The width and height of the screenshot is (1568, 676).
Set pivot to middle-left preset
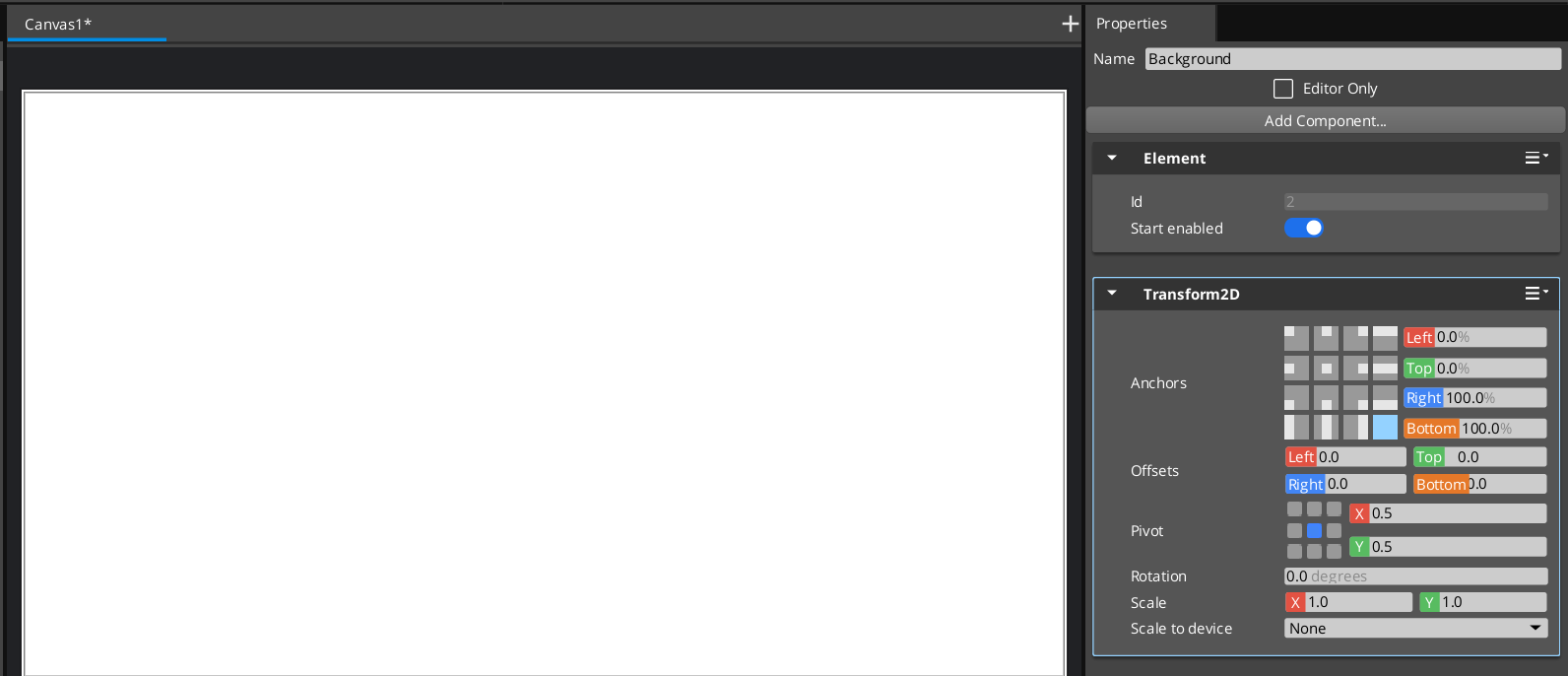(x=1294, y=530)
